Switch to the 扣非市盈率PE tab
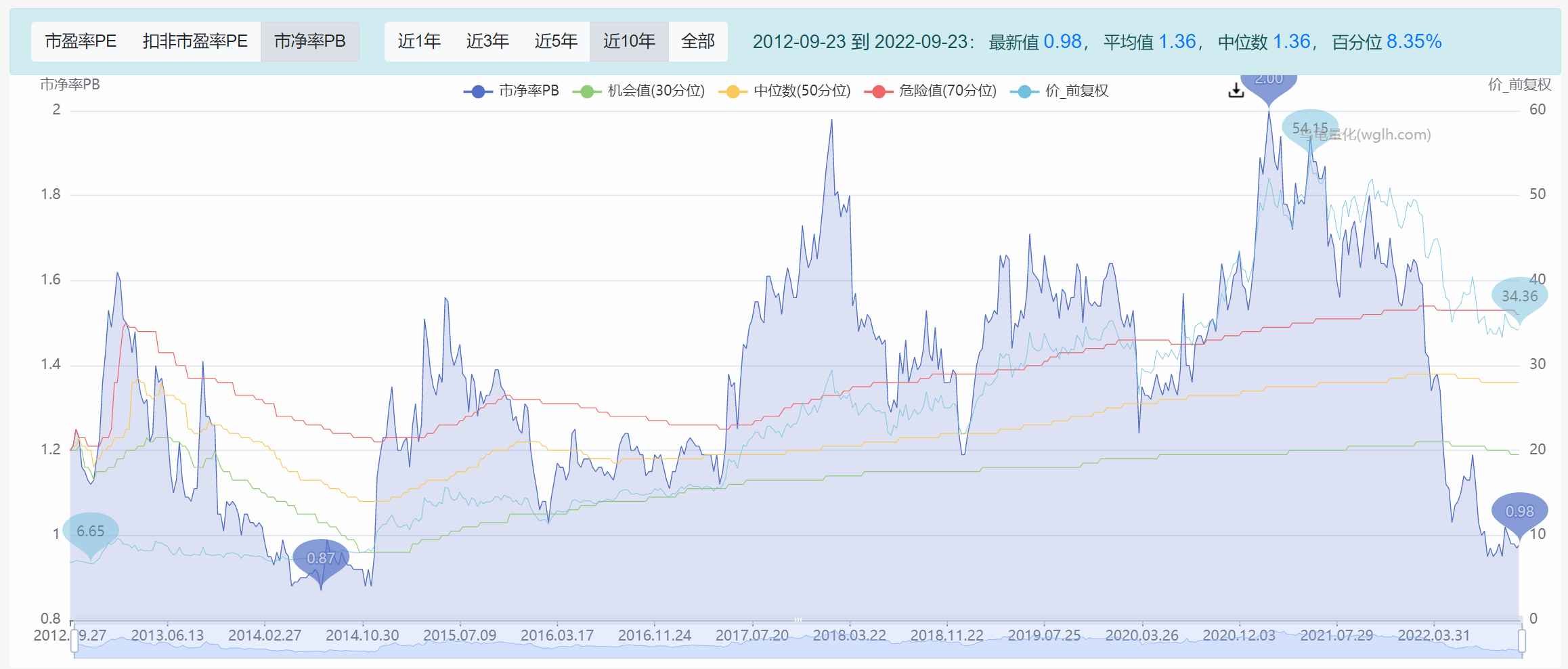This screenshot has height=669, width=1568. 195,41
